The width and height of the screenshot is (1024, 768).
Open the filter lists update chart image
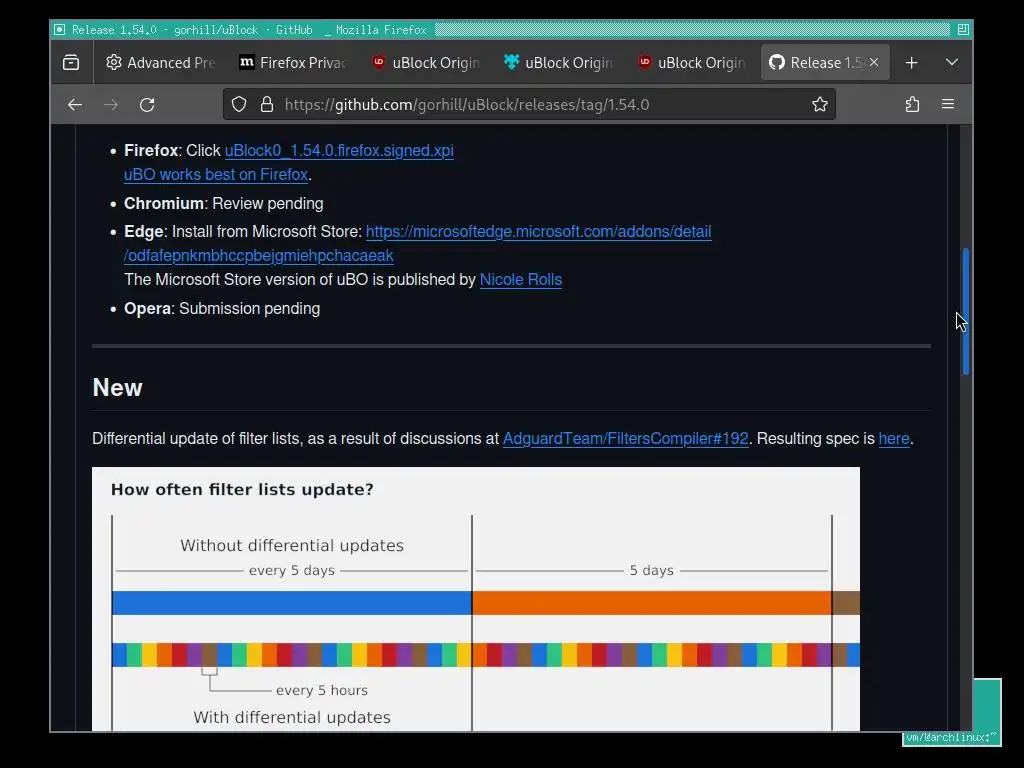pos(475,599)
